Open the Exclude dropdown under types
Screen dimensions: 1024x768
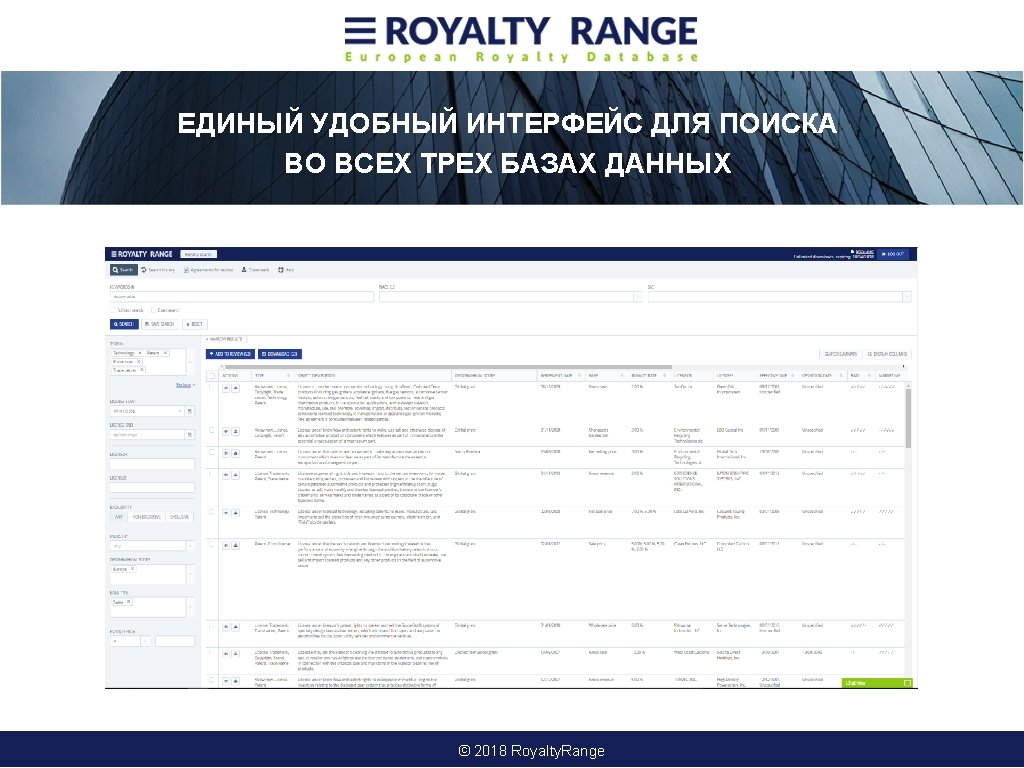[x=185, y=385]
